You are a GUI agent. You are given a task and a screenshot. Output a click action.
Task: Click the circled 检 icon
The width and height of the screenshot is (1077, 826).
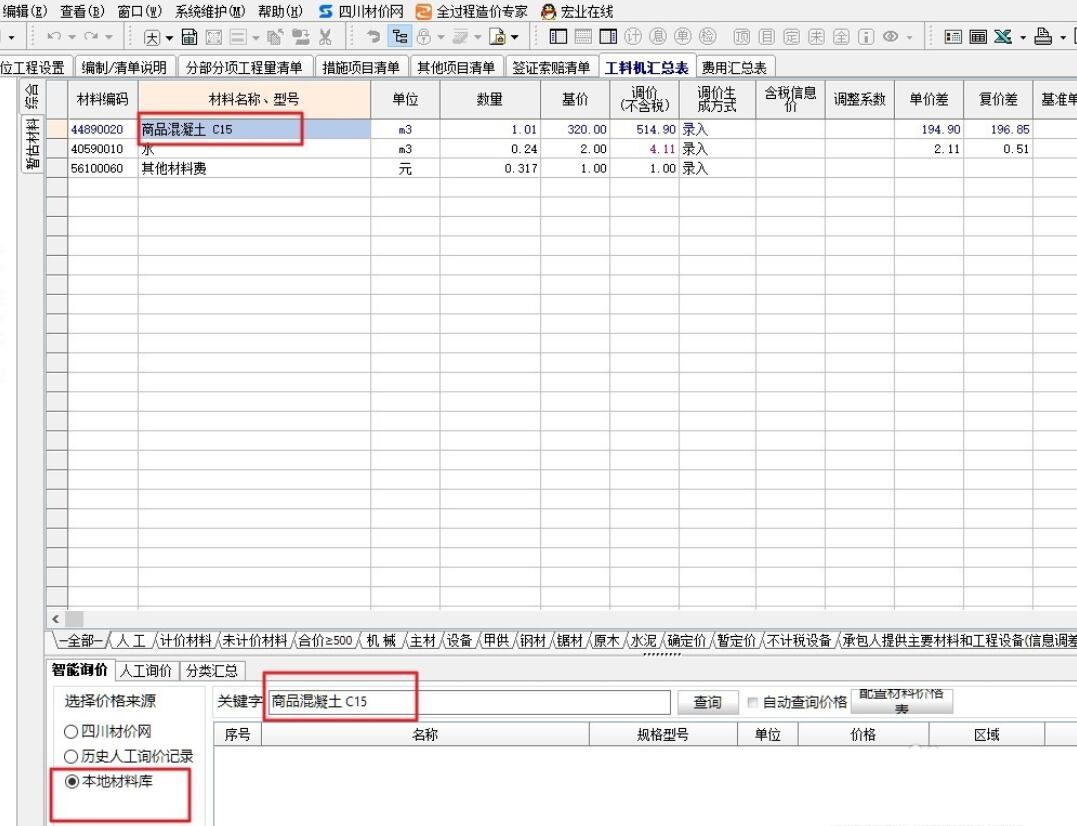pos(707,36)
